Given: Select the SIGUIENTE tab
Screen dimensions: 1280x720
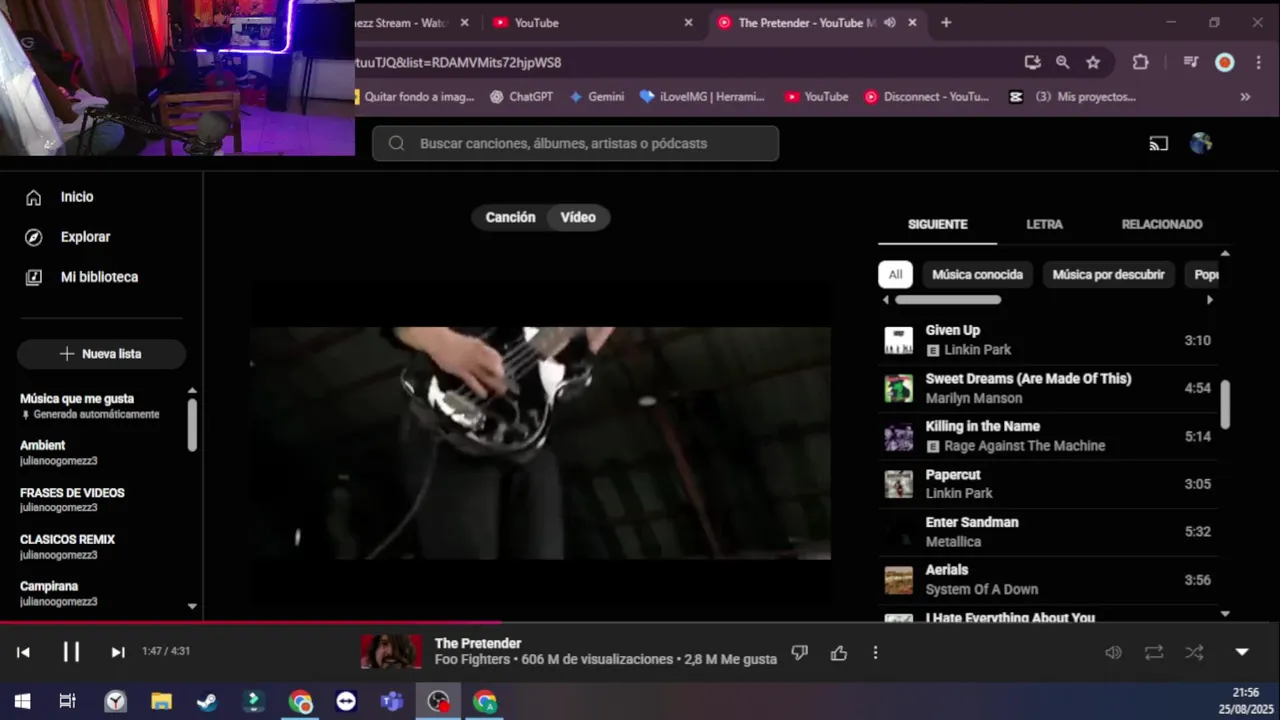Looking at the screenshot, I should (938, 224).
